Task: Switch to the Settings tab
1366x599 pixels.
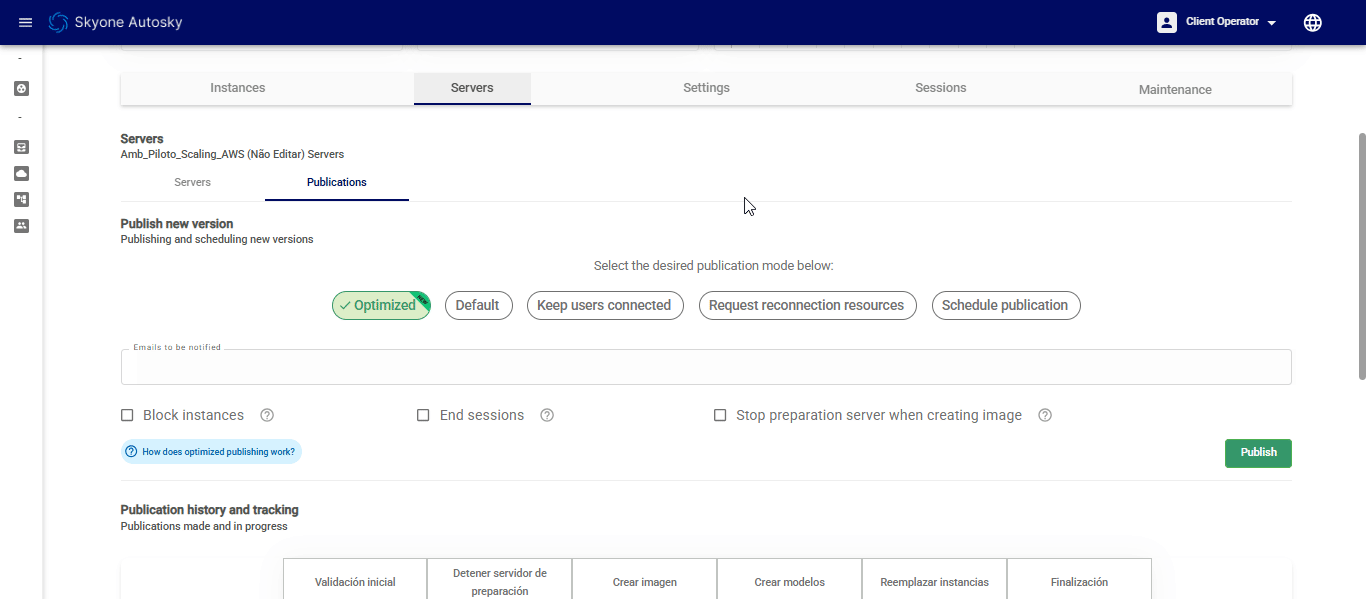Action: [706, 88]
